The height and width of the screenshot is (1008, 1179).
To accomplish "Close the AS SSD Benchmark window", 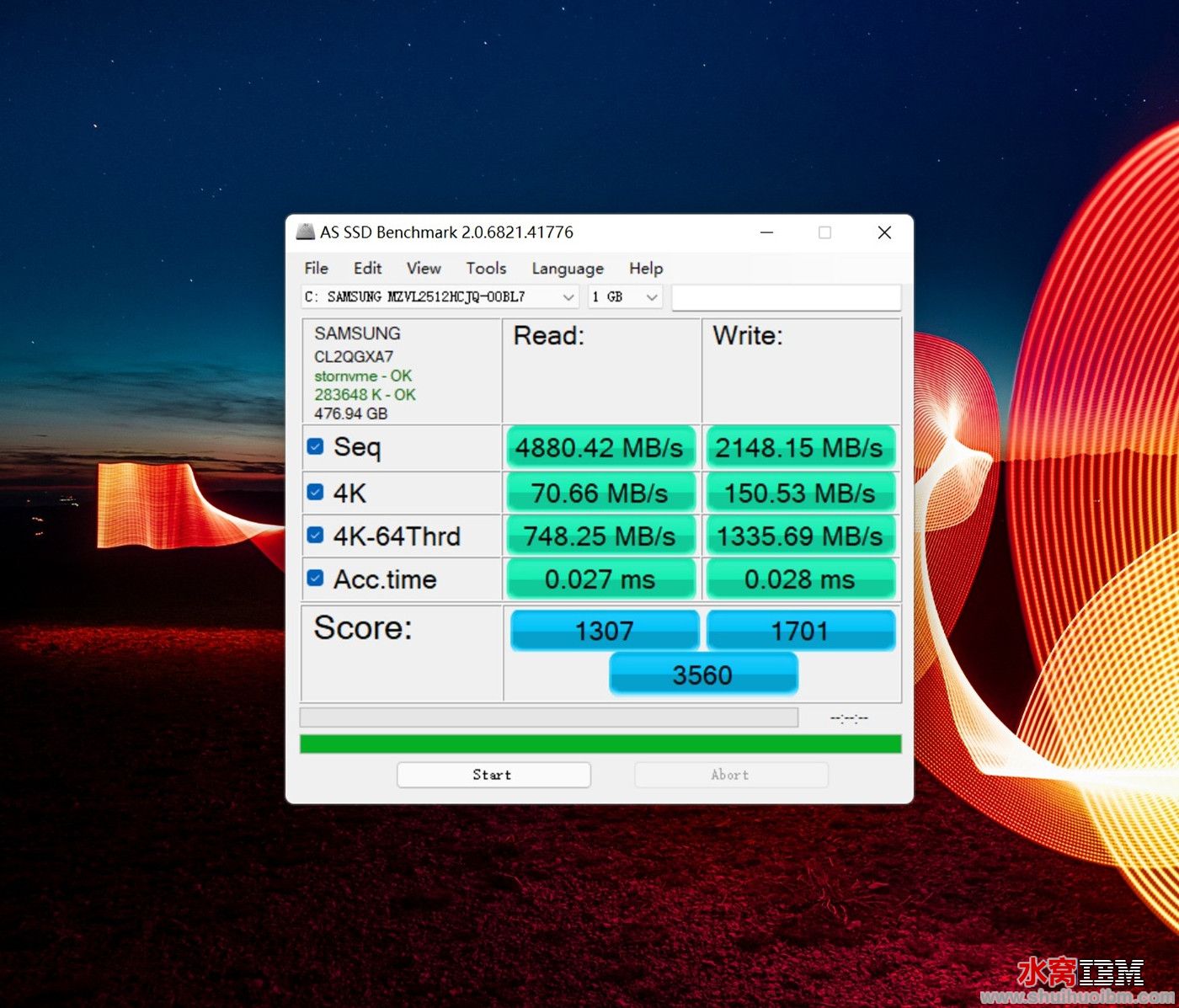I will [884, 232].
